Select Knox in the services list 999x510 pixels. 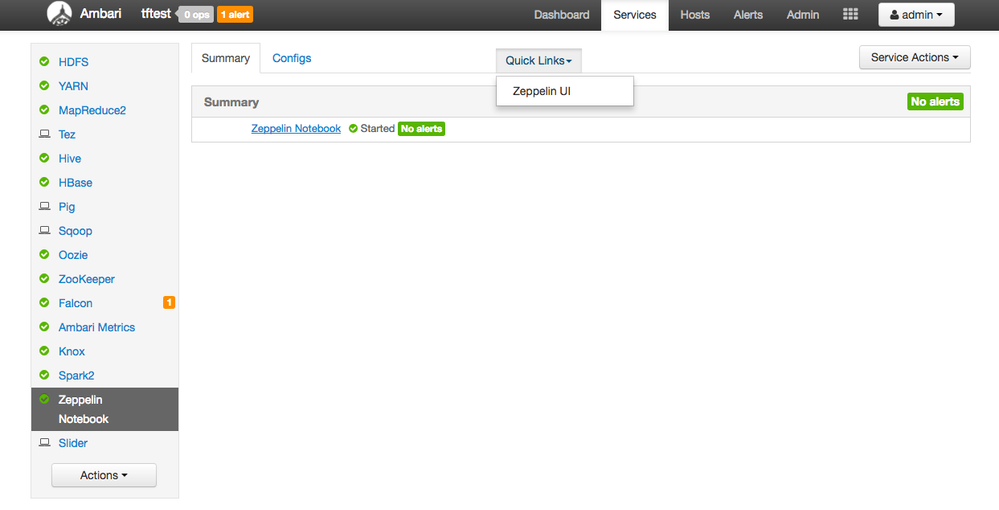tap(71, 351)
